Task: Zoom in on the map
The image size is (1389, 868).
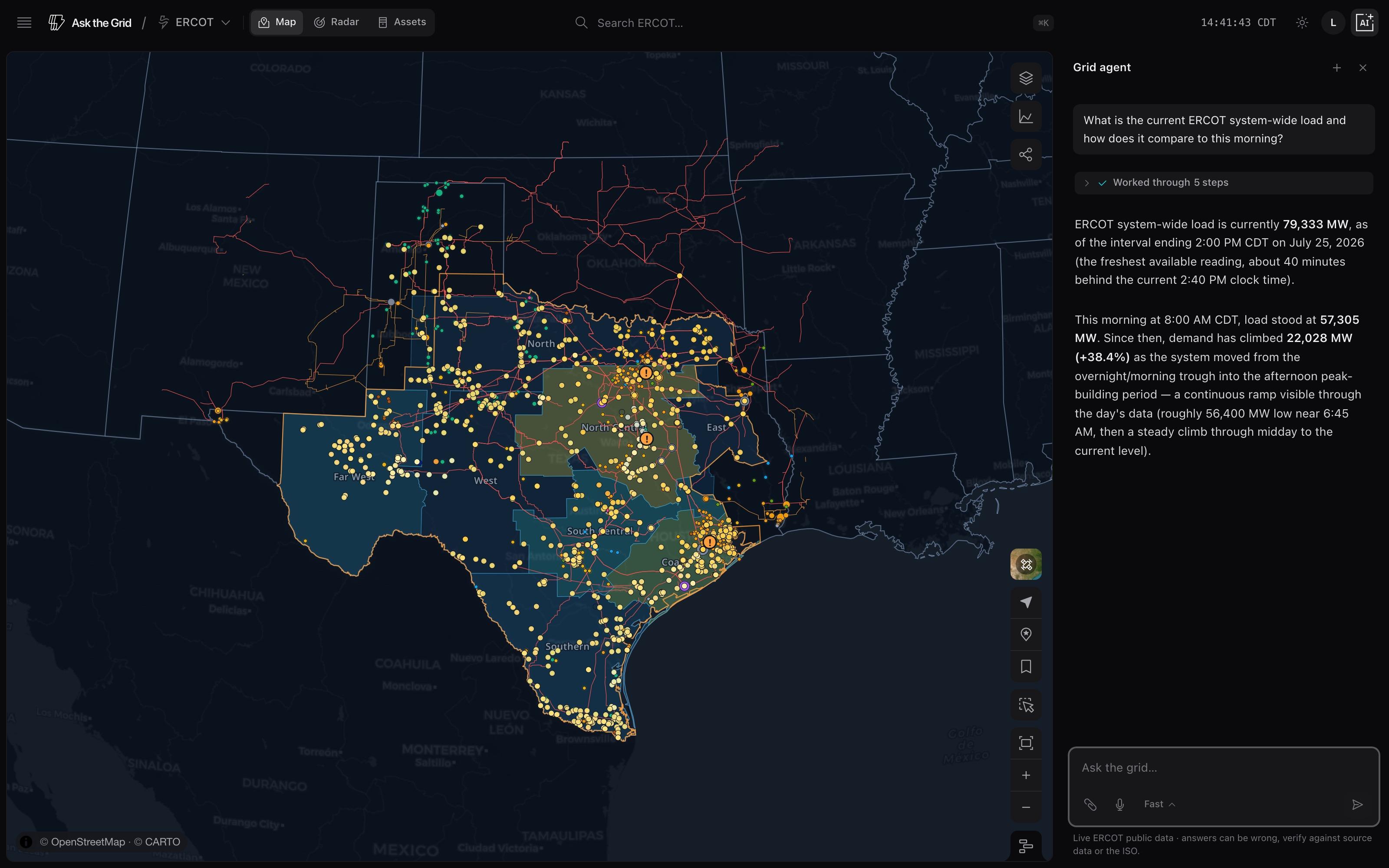Action: coord(1026,775)
